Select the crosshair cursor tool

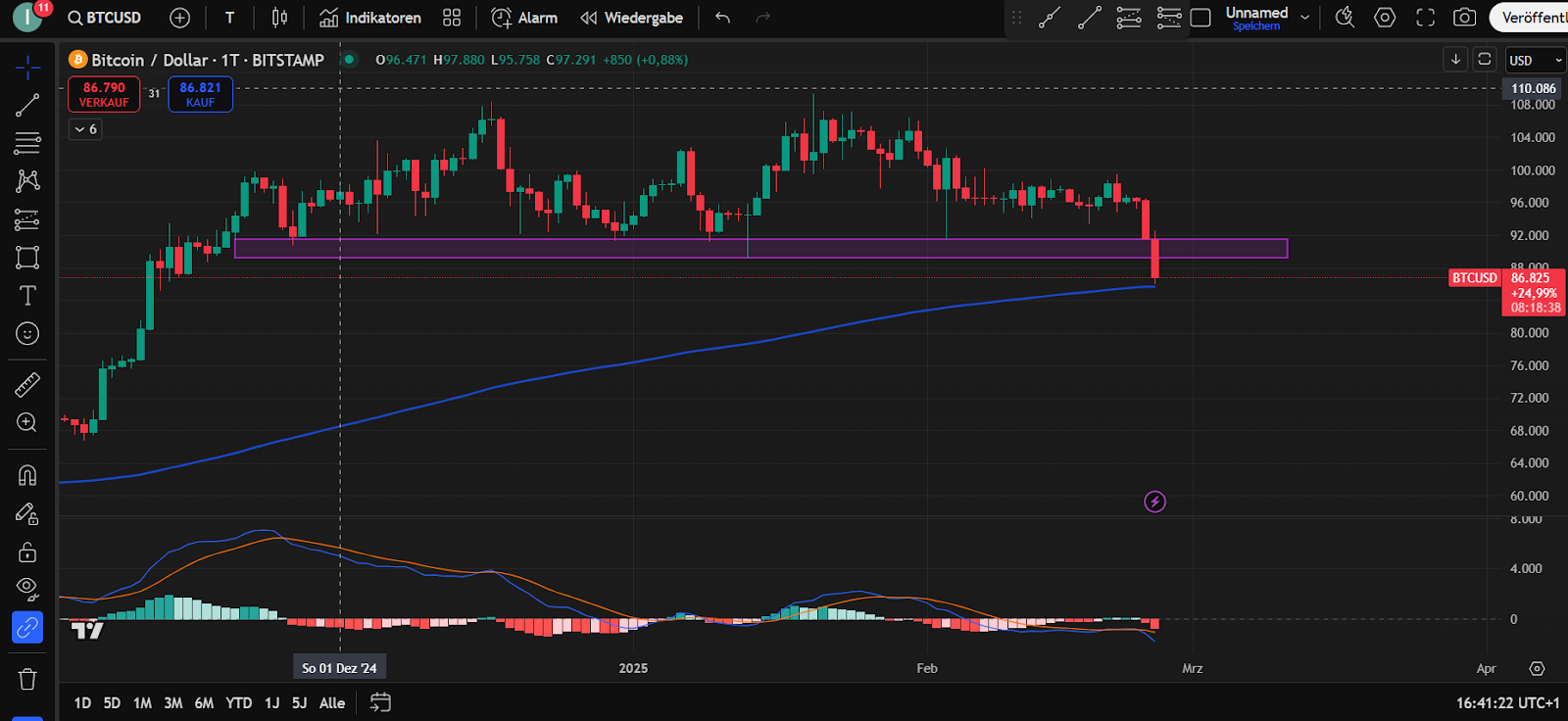(x=27, y=68)
